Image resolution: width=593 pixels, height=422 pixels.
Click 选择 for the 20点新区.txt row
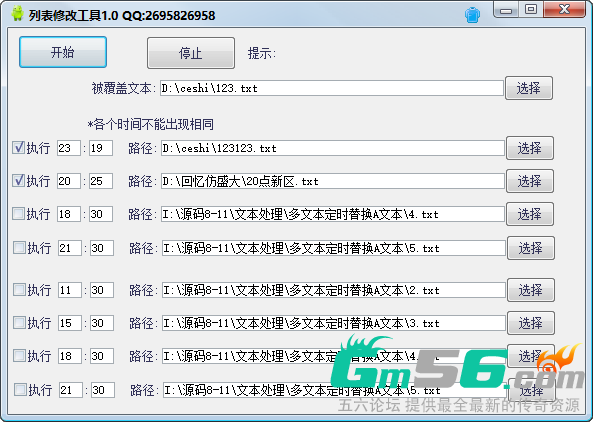click(x=530, y=181)
